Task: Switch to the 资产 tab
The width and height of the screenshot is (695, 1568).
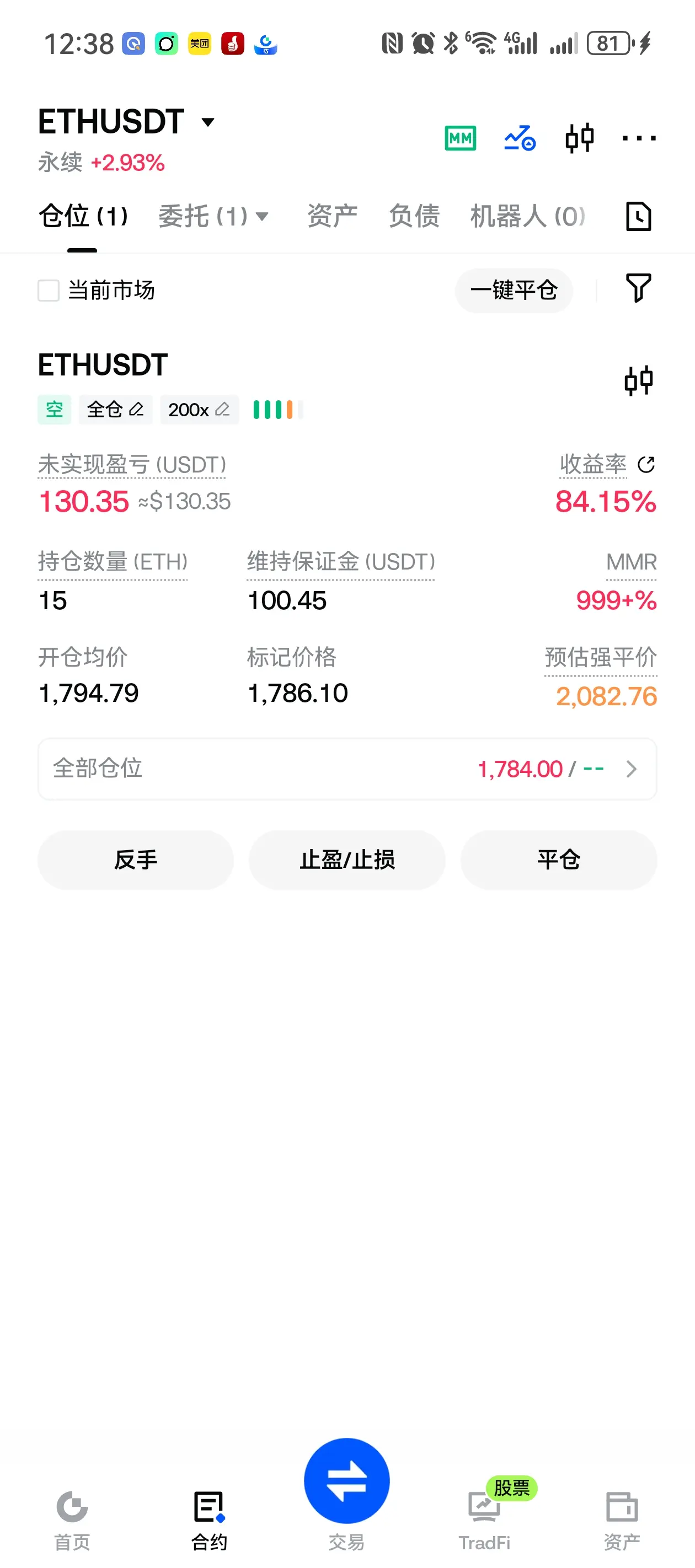Action: [x=332, y=216]
